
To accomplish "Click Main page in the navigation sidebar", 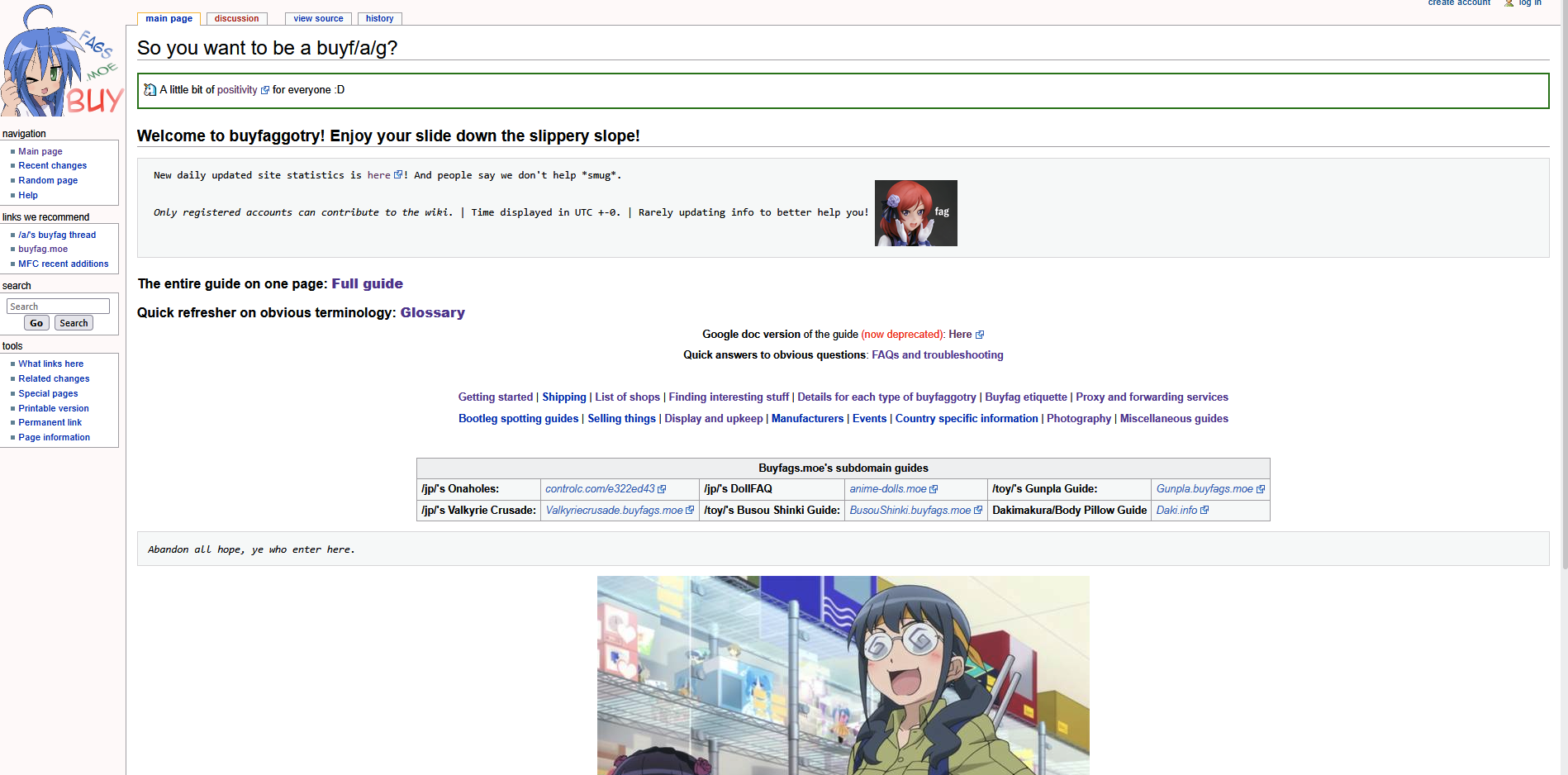I will (x=40, y=152).
